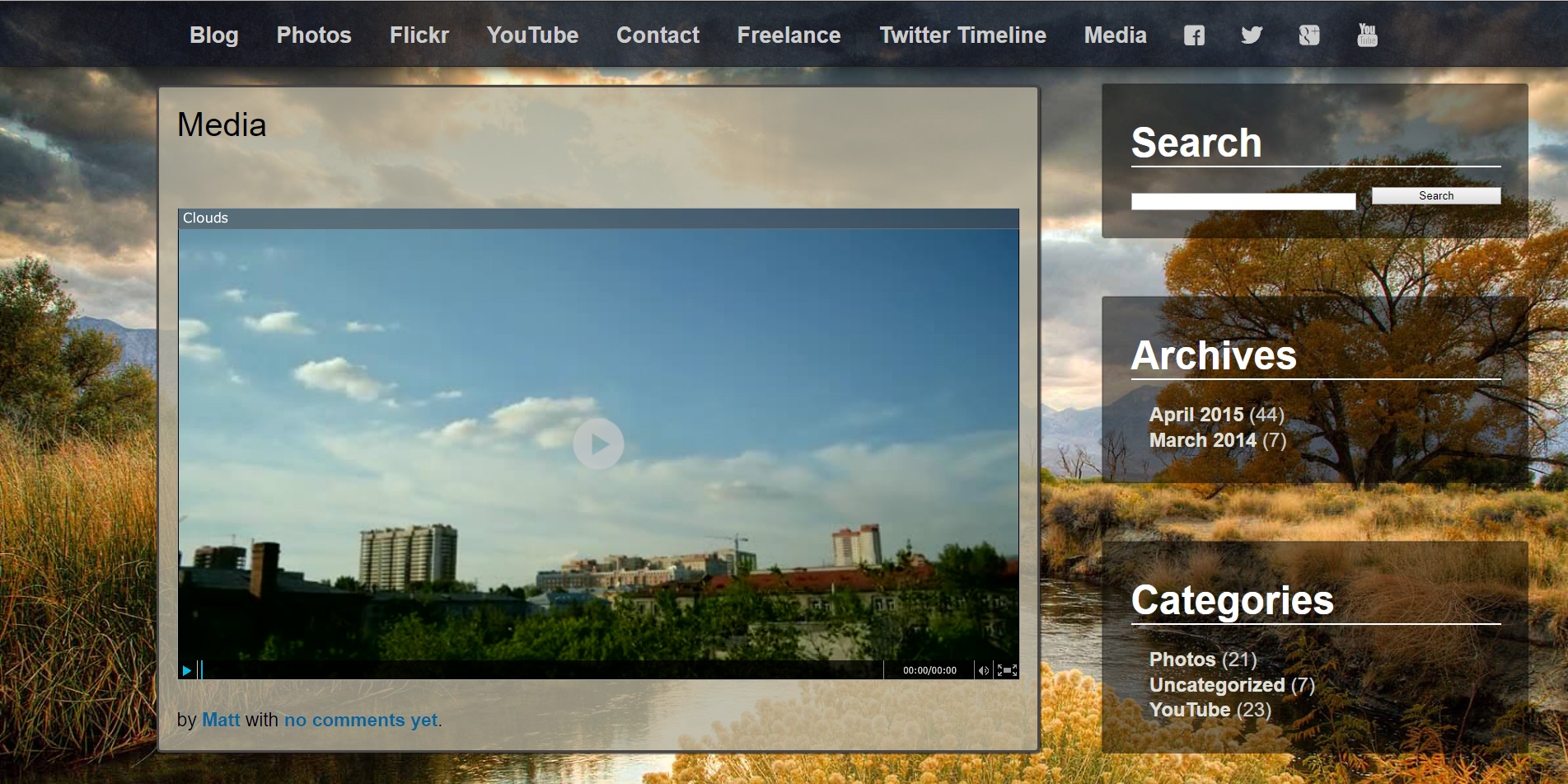Click the large center play button
The width and height of the screenshot is (1568, 784).
pos(598,444)
